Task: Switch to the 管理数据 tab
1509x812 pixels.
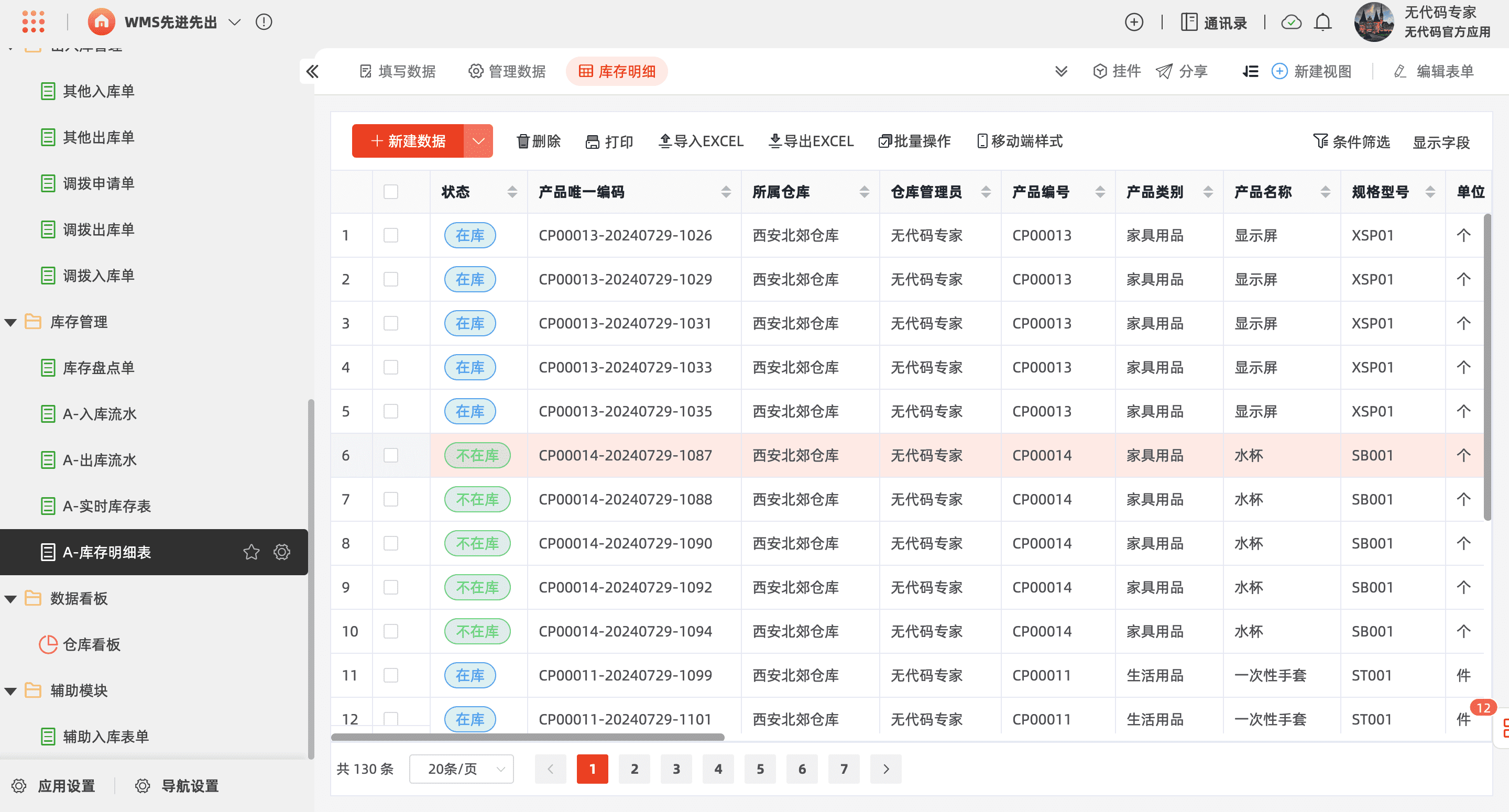Action: (x=507, y=71)
